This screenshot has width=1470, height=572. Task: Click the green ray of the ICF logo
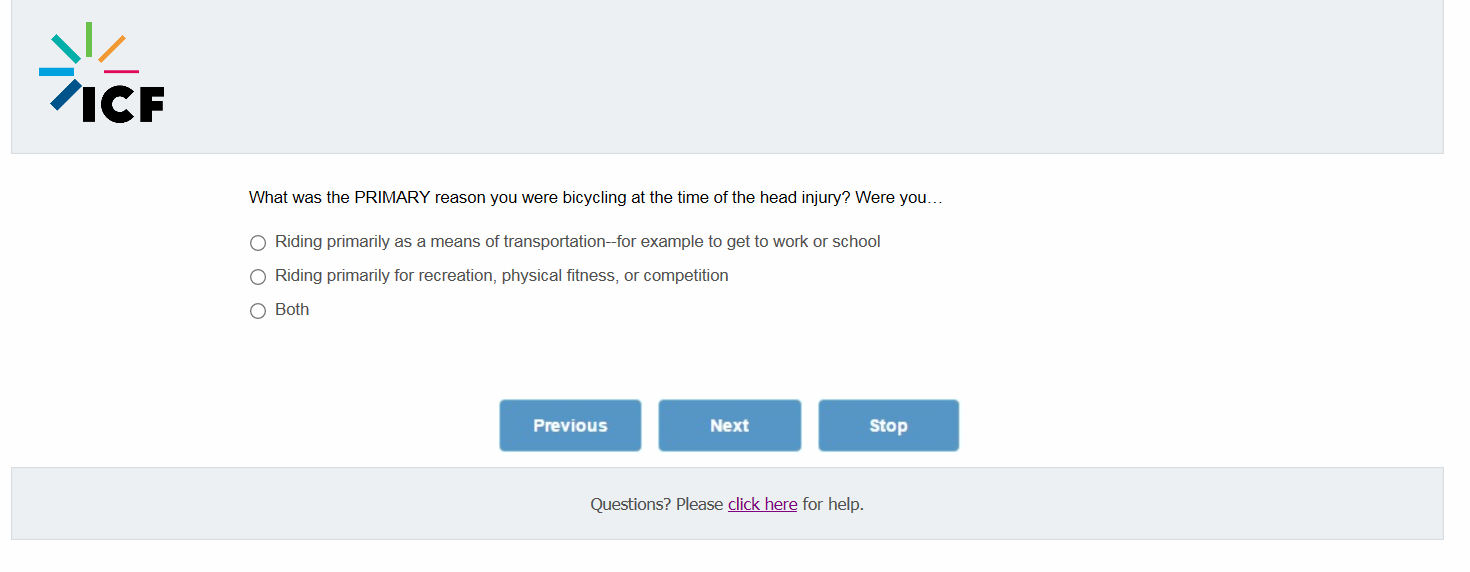[x=89, y=39]
